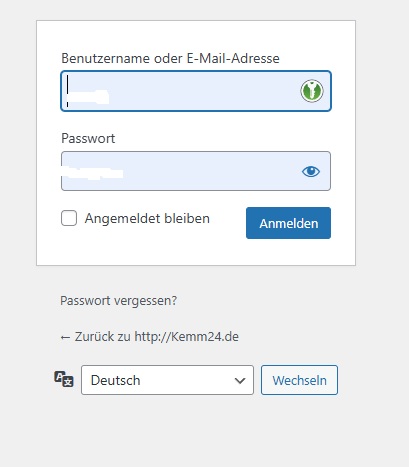Screen dimensions: 409x467
Task: Focus the Benutzername oder E-Mail-Adresse input field
Action: 196,91
